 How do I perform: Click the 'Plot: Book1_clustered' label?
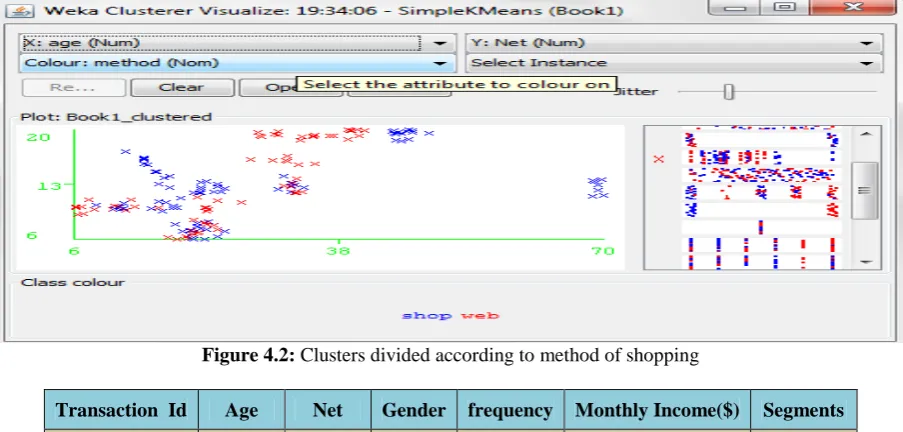click(116, 117)
